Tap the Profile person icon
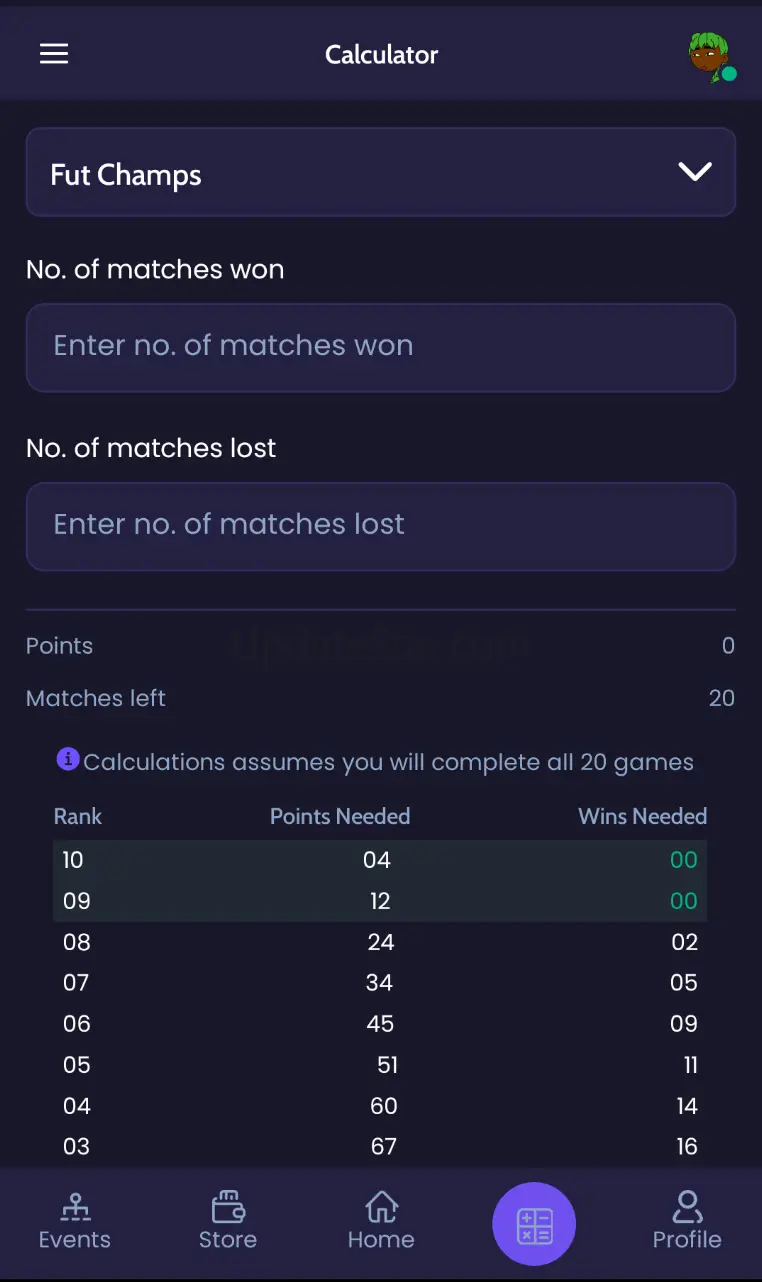Image resolution: width=762 pixels, height=1282 pixels. pyautogui.click(x=687, y=1207)
